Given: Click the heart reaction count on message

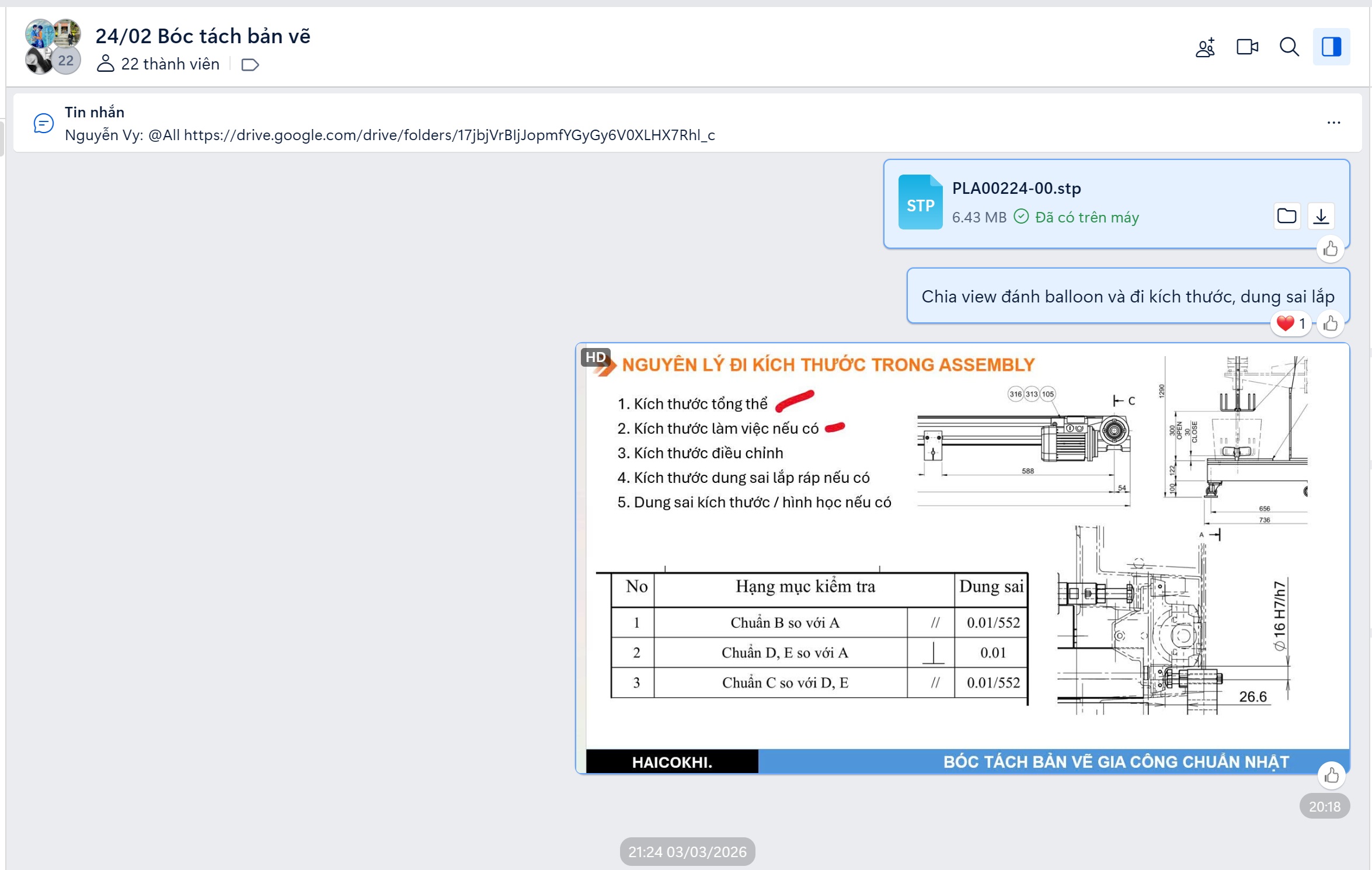Looking at the screenshot, I should tap(1291, 323).
